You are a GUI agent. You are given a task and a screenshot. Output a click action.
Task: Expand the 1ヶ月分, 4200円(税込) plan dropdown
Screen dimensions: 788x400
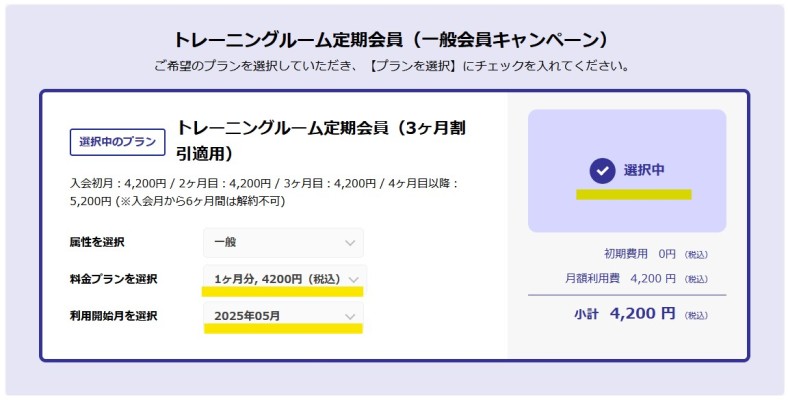point(283,279)
